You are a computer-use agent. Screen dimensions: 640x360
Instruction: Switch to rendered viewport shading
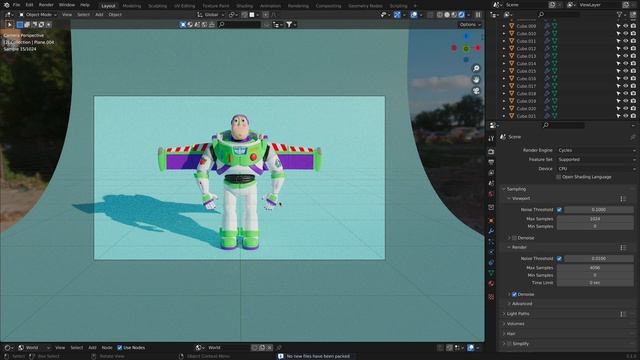[x=462, y=15]
